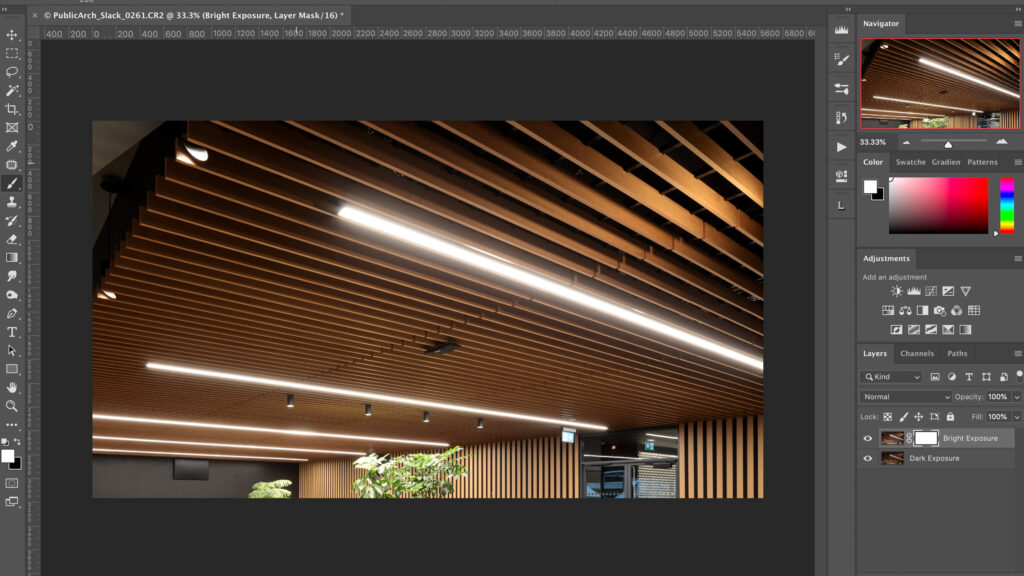Click the hue slider strip in Color panel
The height and width of the screenshot is (576, 1024).
coord(1006,205)
